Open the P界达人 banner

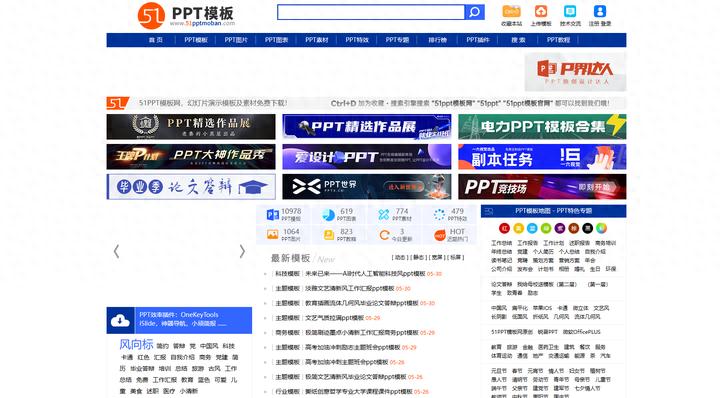pos(575,72)
